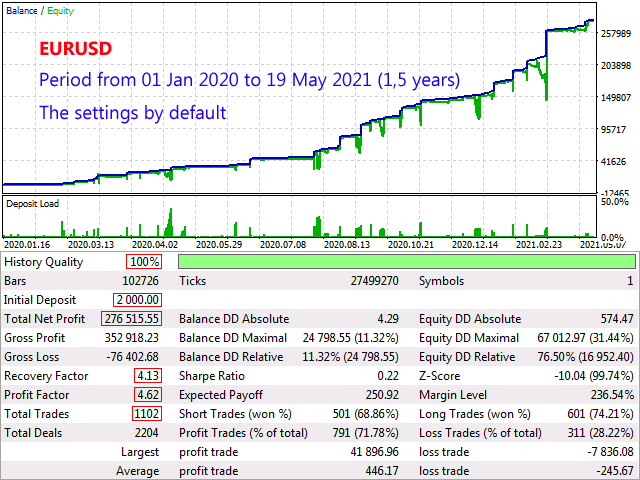The image size is (640, 480).
Task: Click the Sharpe Ratio value 0.22
Action: 388,376
